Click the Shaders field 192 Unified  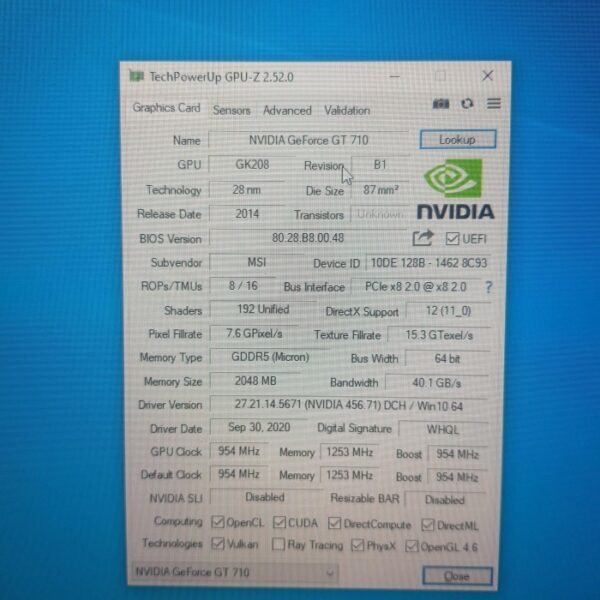pyautogui.click(x=263, y=309)
